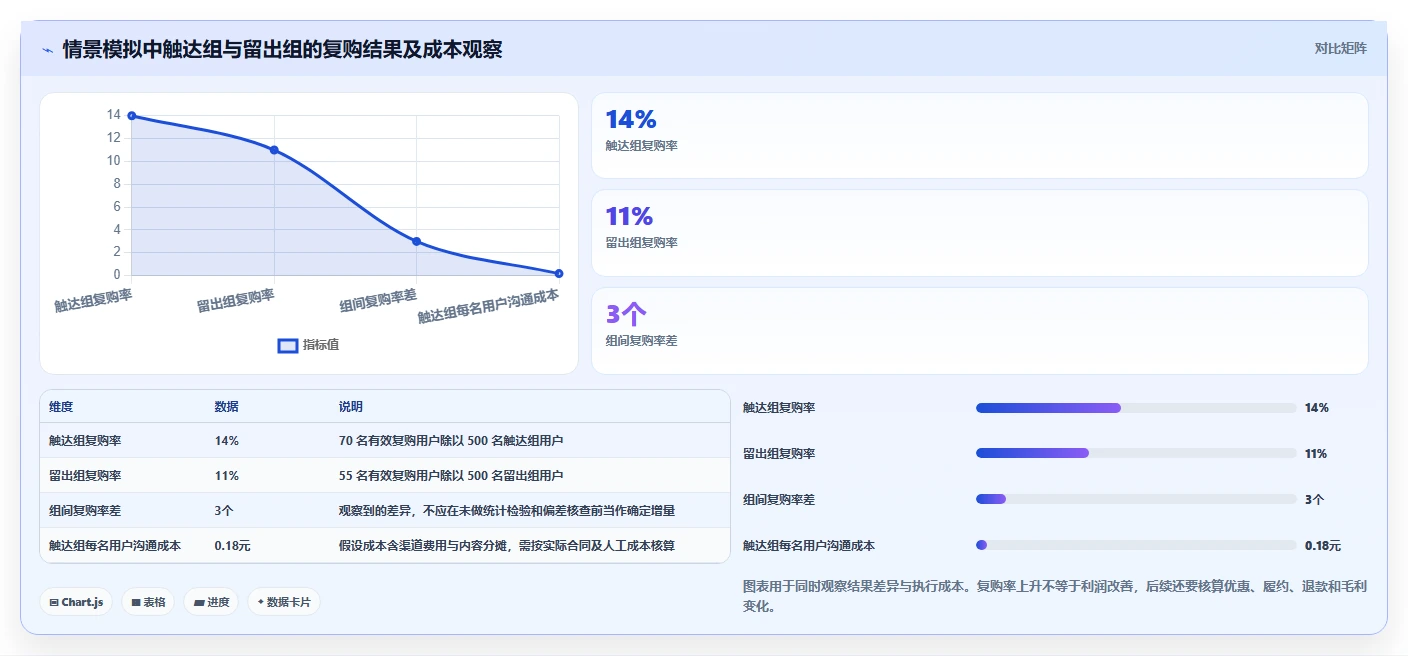Click the 留出组复购率 axis label on chart
This screenshot has height=656, width=1408.
(x=236, y=300)
